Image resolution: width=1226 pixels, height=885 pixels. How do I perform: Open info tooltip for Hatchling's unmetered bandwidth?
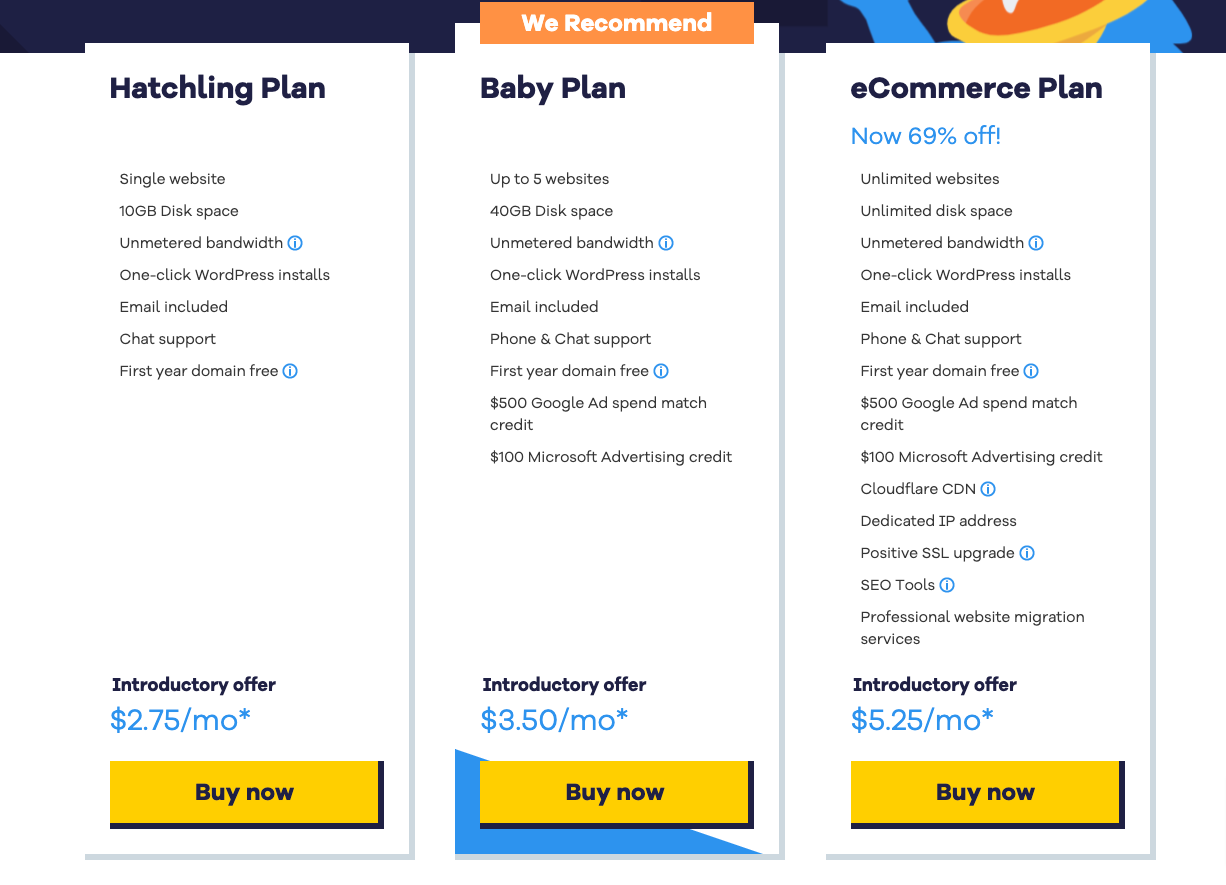(x=295, y=242)
